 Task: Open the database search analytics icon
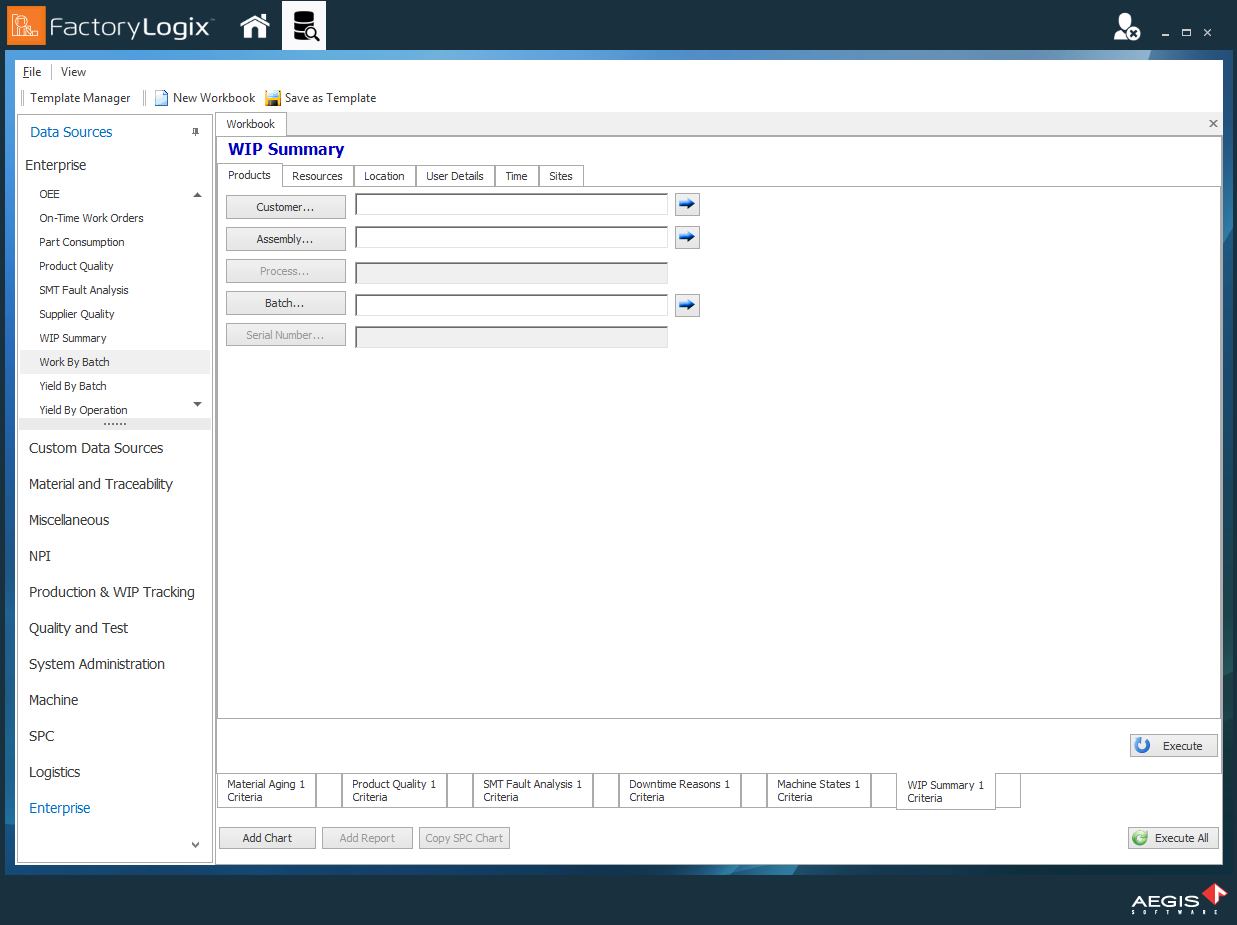click(x=304, y=27)
